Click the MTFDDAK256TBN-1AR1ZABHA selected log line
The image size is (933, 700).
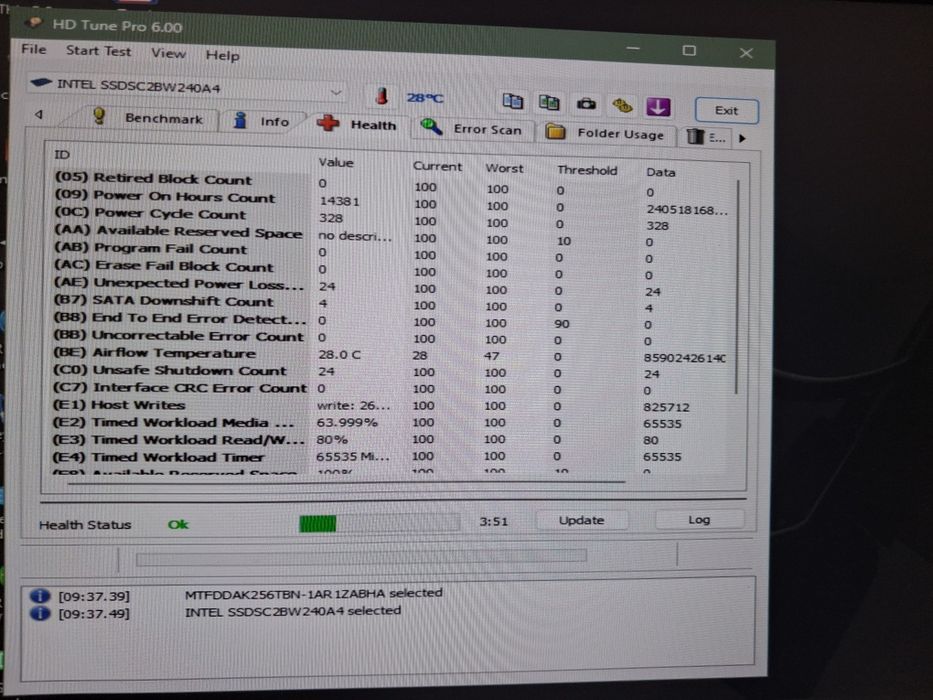pos(314,593)
